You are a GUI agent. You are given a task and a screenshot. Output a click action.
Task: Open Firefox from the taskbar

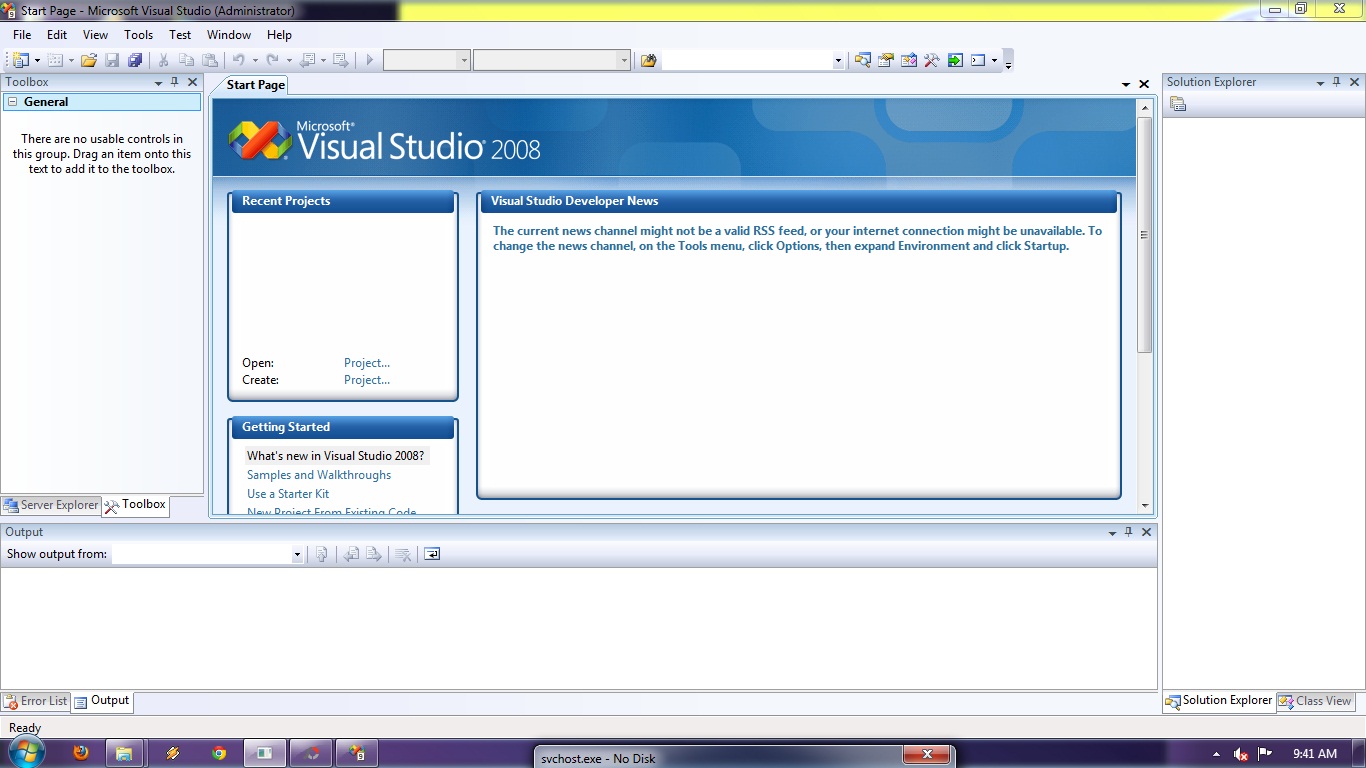(x=82, y=753)
